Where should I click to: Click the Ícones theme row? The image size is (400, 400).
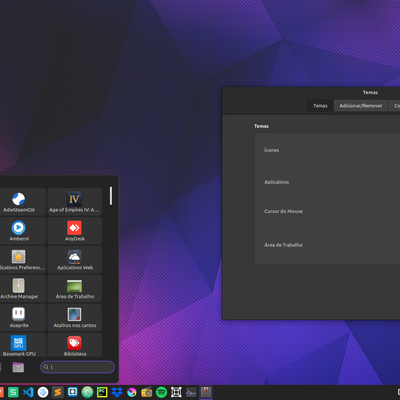[x=327, y=150]
